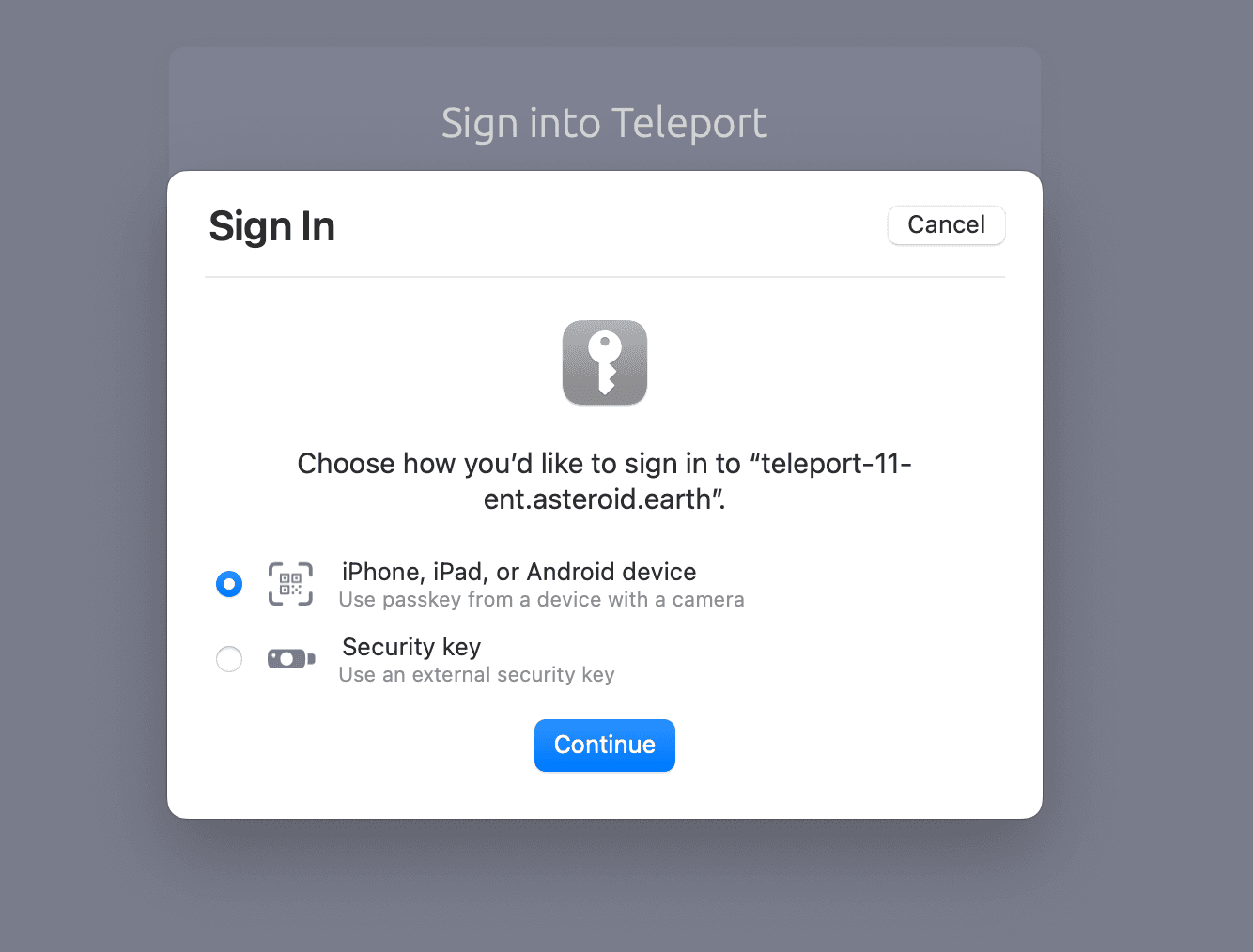Click the "Sign In" dialog heading
1253x952 pixels.
tap(272, 226)
